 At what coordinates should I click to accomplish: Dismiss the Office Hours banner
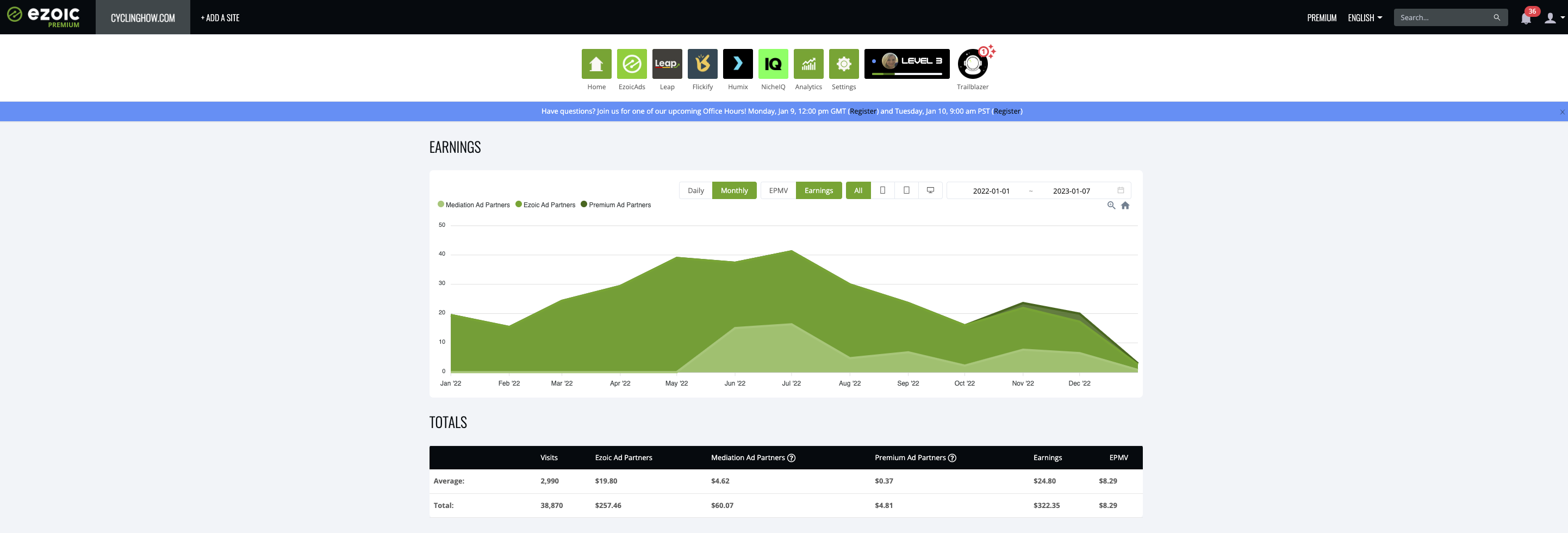tap(1562, 111)
